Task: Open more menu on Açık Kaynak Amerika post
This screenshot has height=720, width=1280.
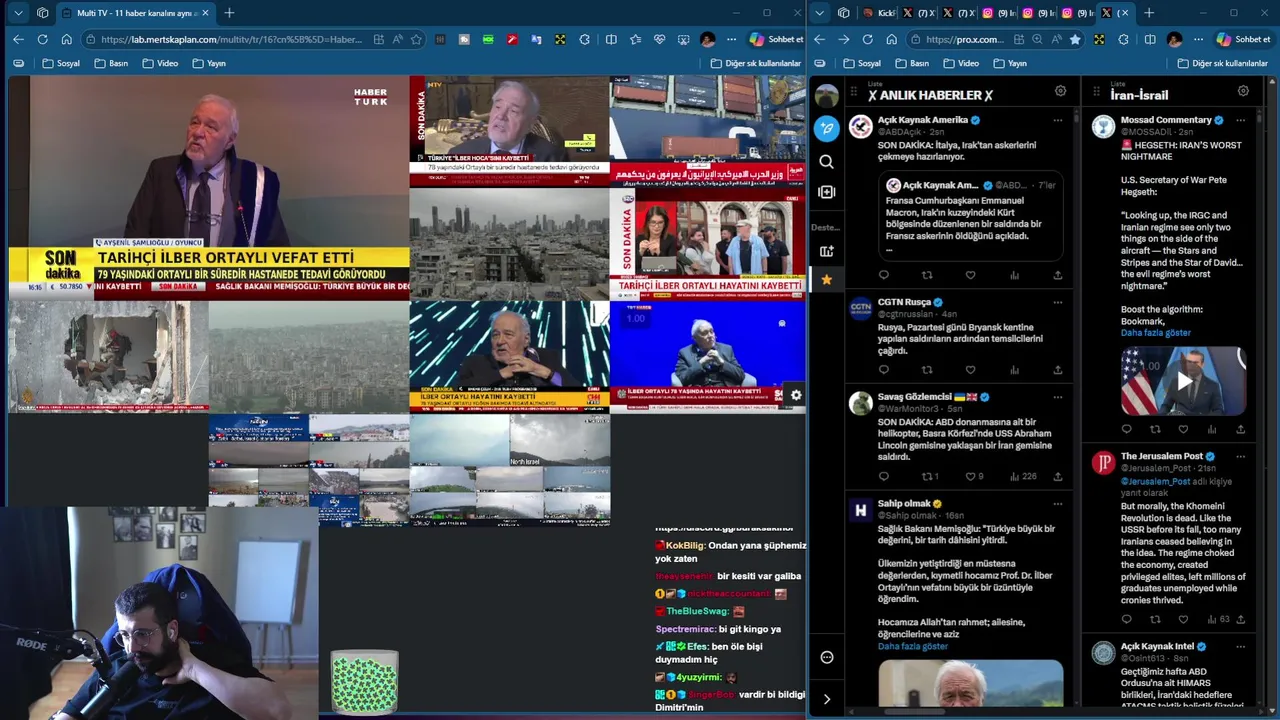Action: click(x=1057, y=120)
